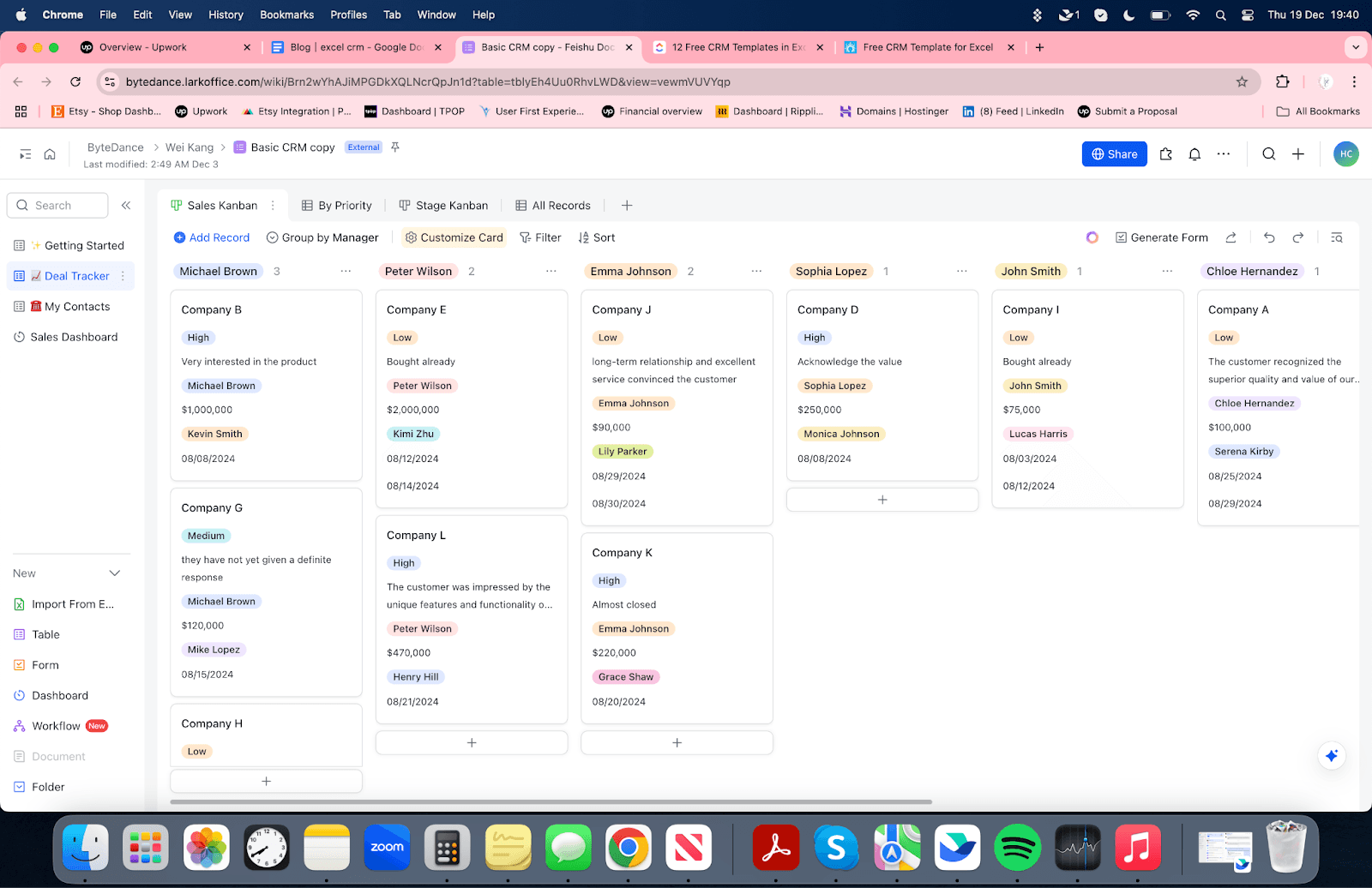Screen dimensions: 1372x888
Task: Open the Filter control
Action: click(x=540, y=237)
